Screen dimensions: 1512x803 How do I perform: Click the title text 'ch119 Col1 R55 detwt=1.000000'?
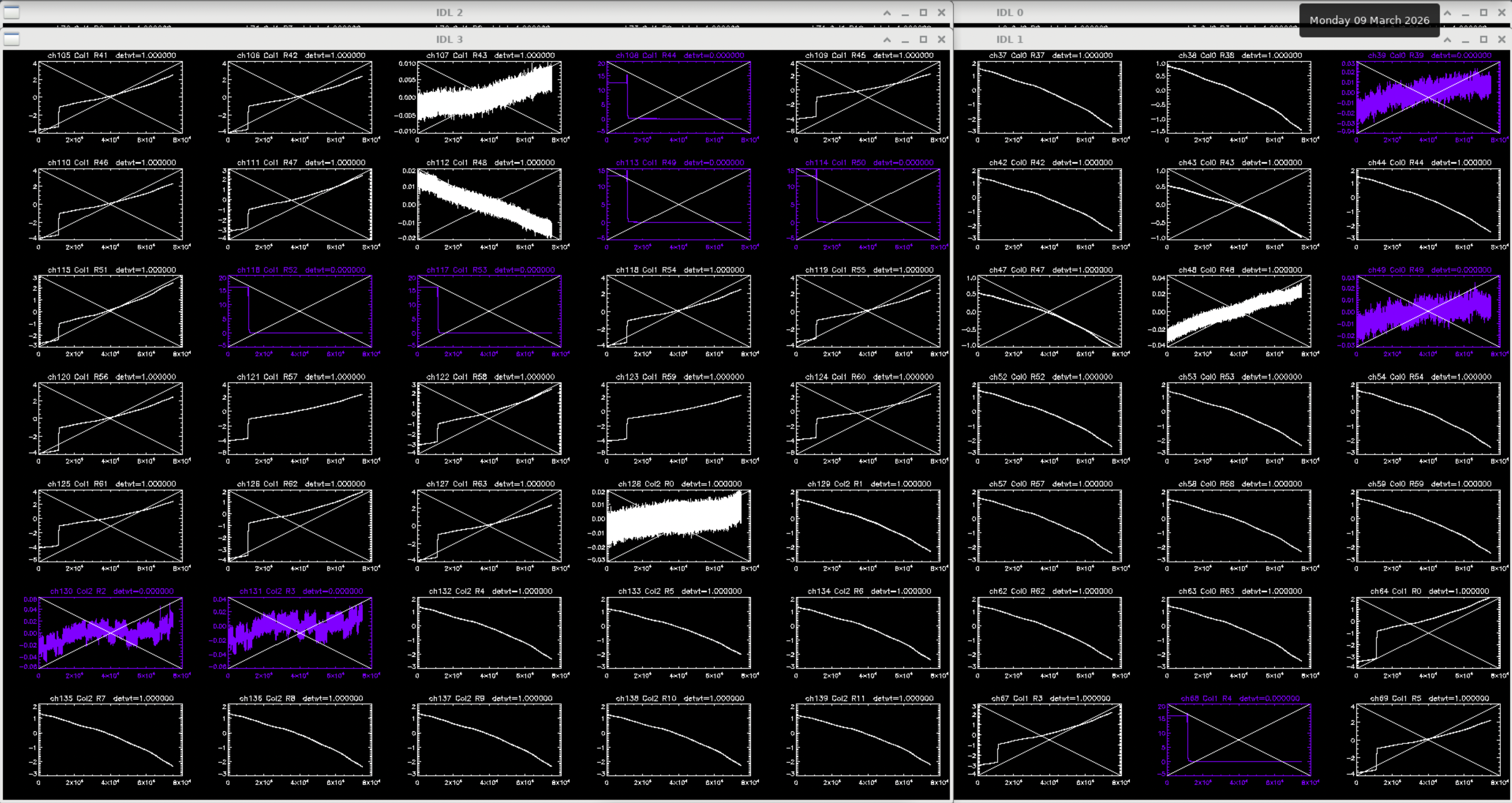coord(869,270)
